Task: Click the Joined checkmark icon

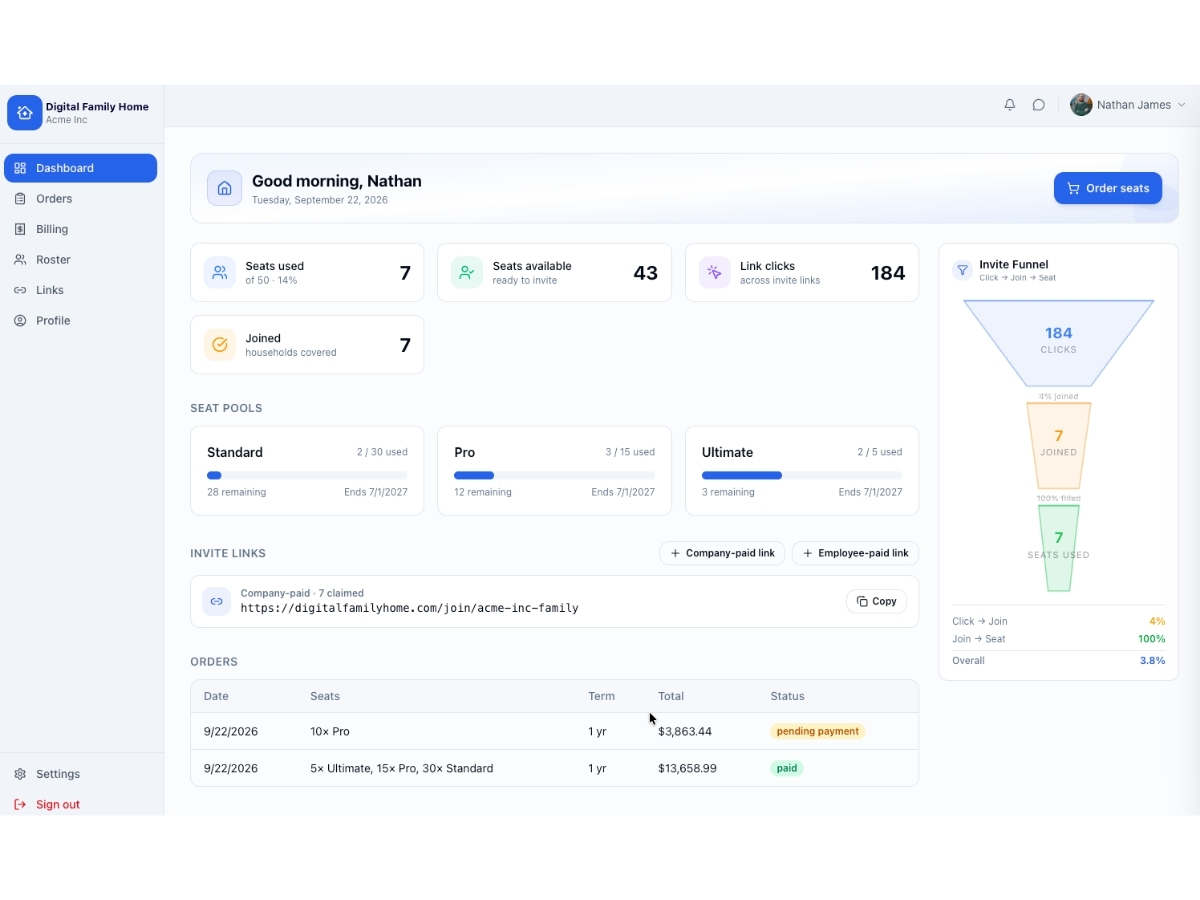Action: [220, 345]
